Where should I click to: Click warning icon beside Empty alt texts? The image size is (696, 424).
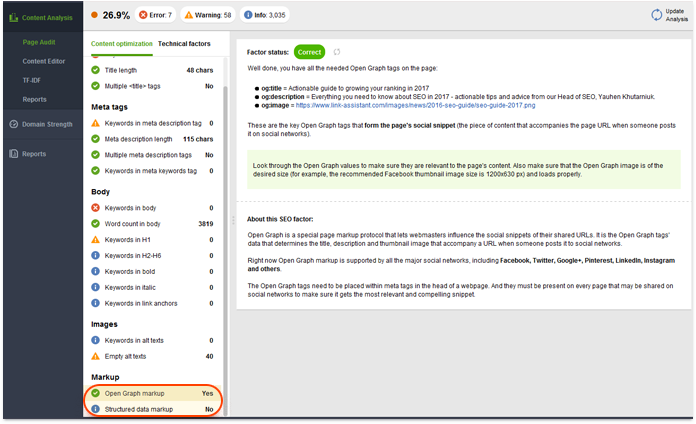tap(95, 356)
